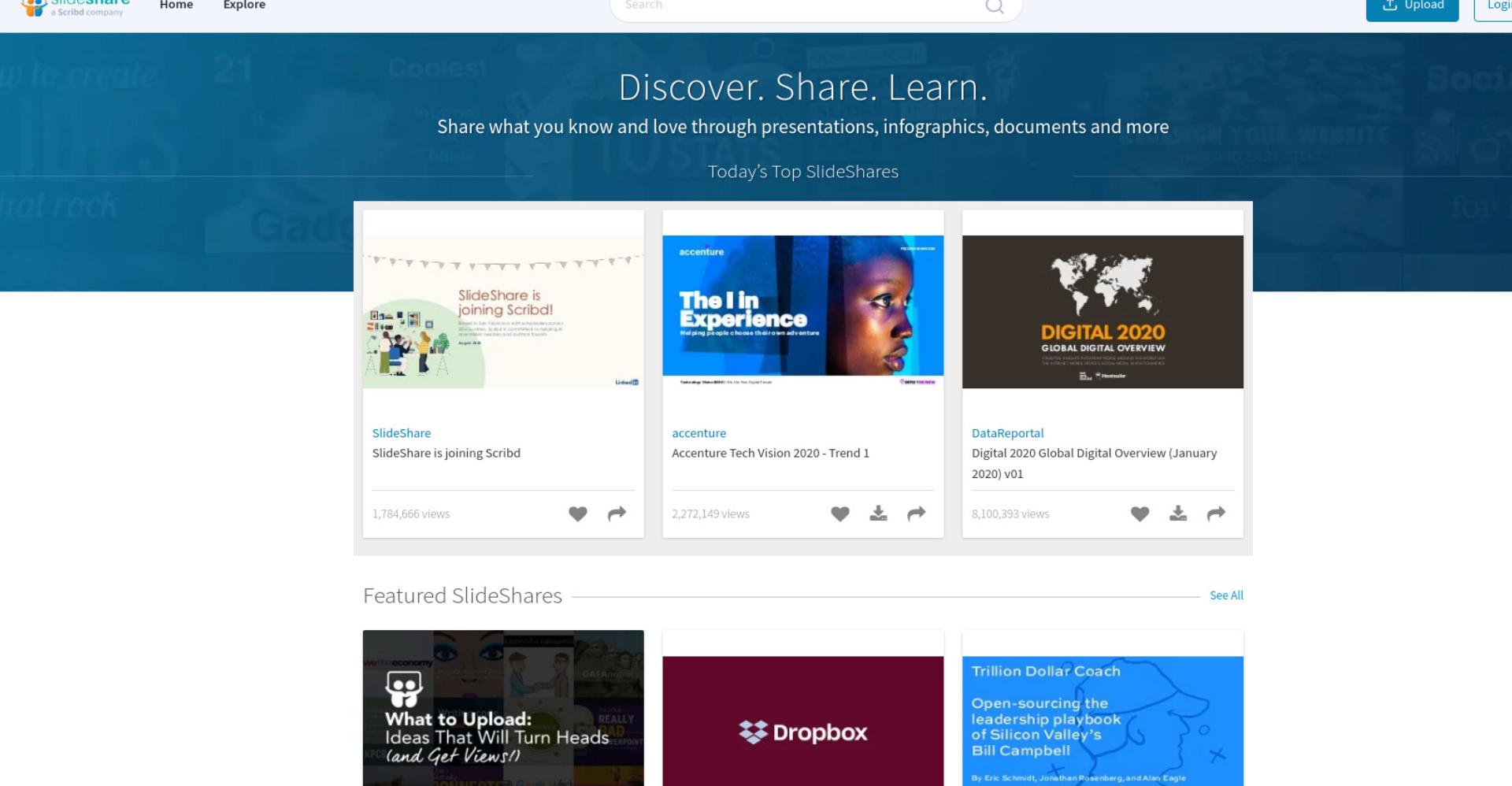Open 'Trillion Dollar Coach' featured thumbnail
The height and width of the screenshot is (786, 1512).
[x=1102, y=721]
